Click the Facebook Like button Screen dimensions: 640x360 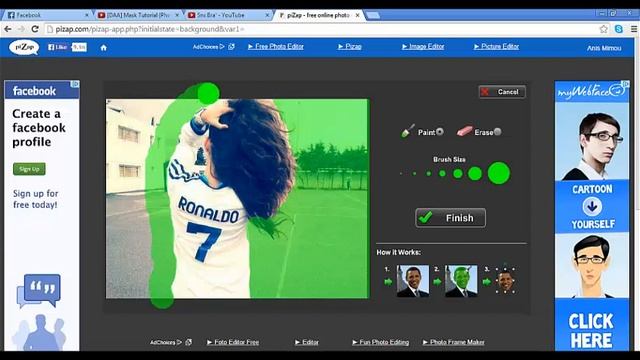click(x=58, y=47)
